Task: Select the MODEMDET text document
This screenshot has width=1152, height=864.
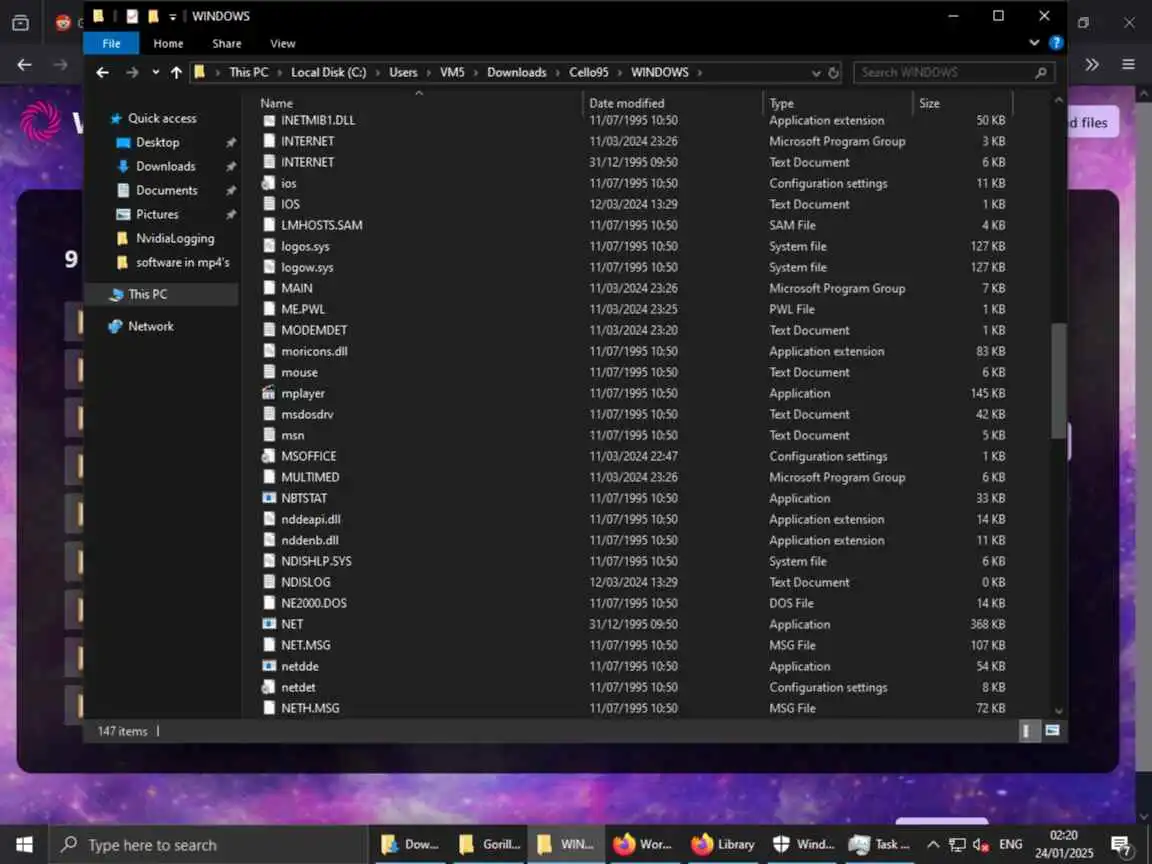Action: [x=314, y=331]
